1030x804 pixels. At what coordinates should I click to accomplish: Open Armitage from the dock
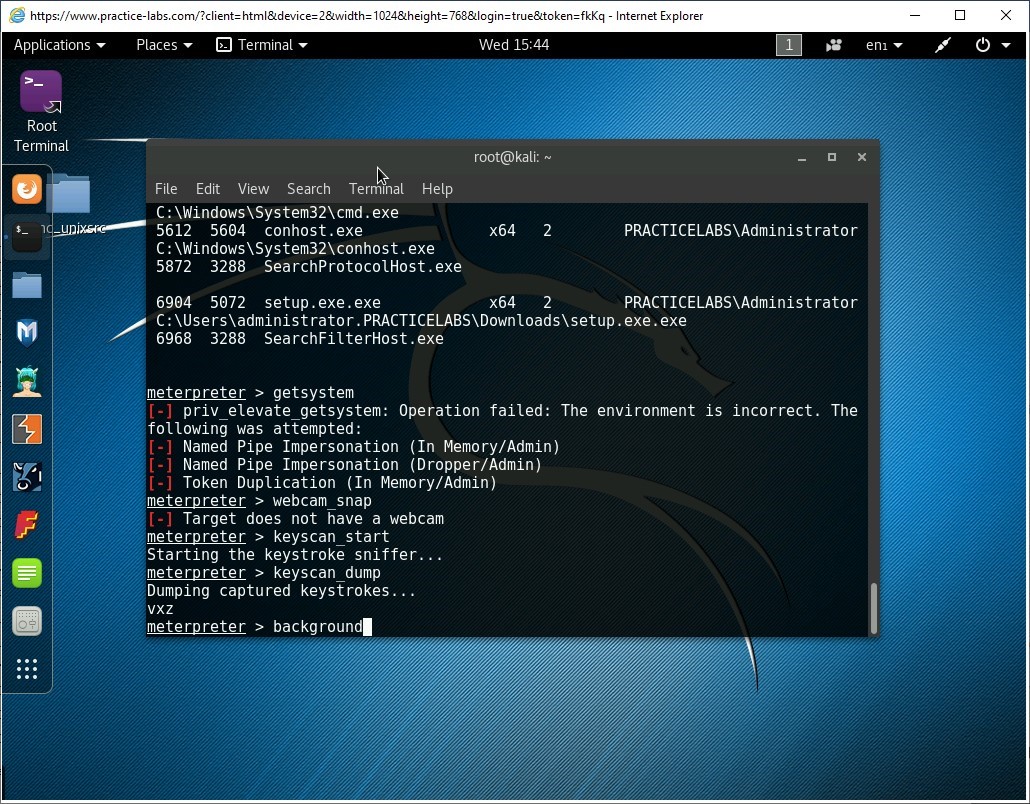27,381
